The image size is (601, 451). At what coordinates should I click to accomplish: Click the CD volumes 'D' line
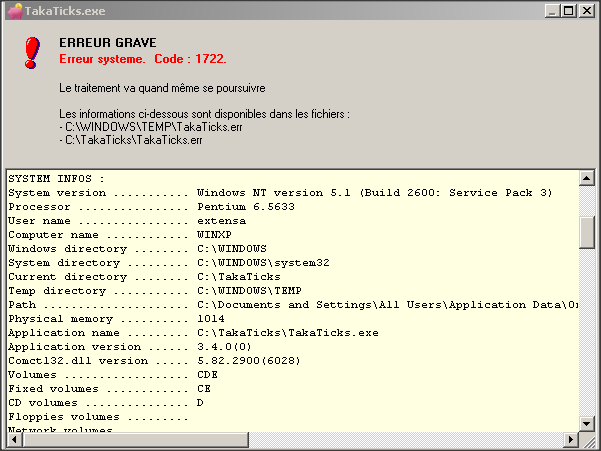tap(106, 403)
